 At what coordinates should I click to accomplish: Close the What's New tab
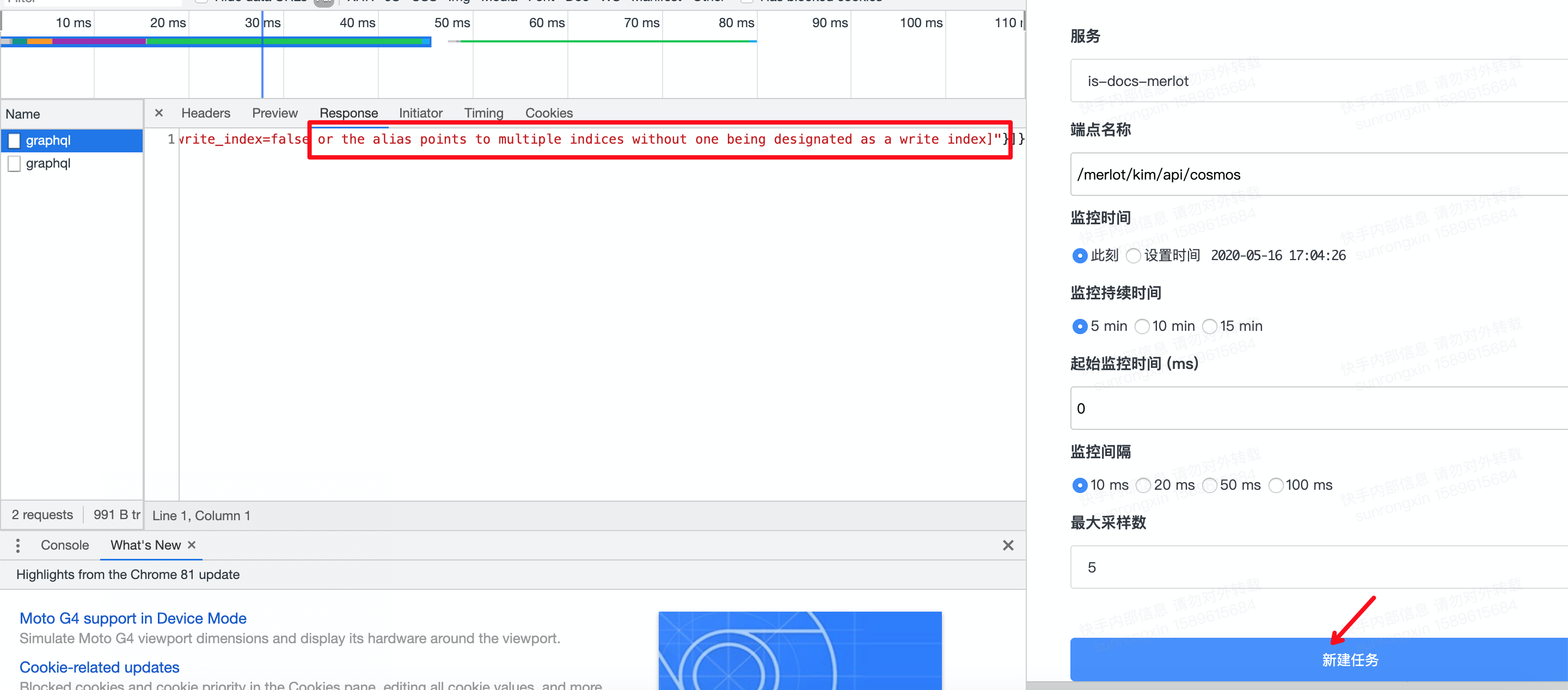tap(192, 545)
